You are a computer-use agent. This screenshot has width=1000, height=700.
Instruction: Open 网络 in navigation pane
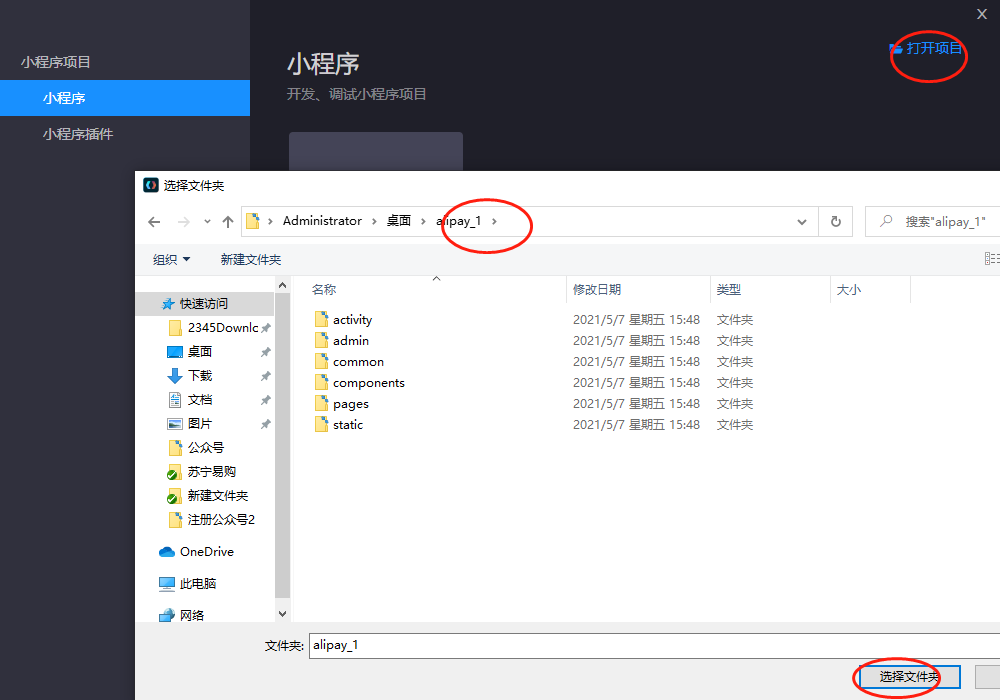(192, 616)
